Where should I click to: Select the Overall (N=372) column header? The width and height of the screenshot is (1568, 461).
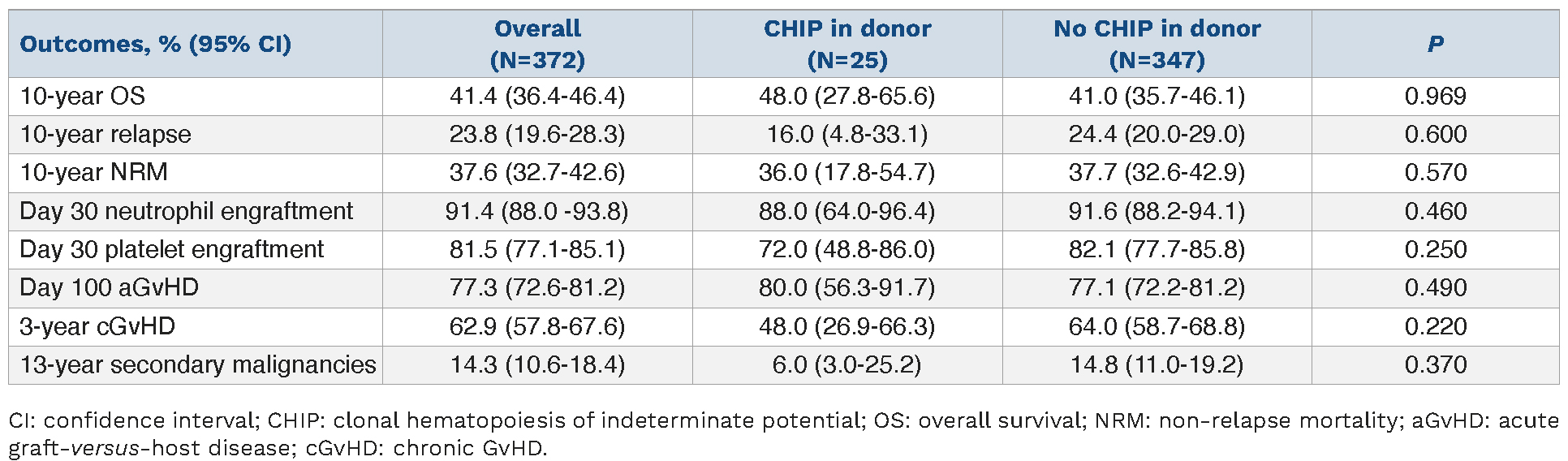click(x=537, y=44)
